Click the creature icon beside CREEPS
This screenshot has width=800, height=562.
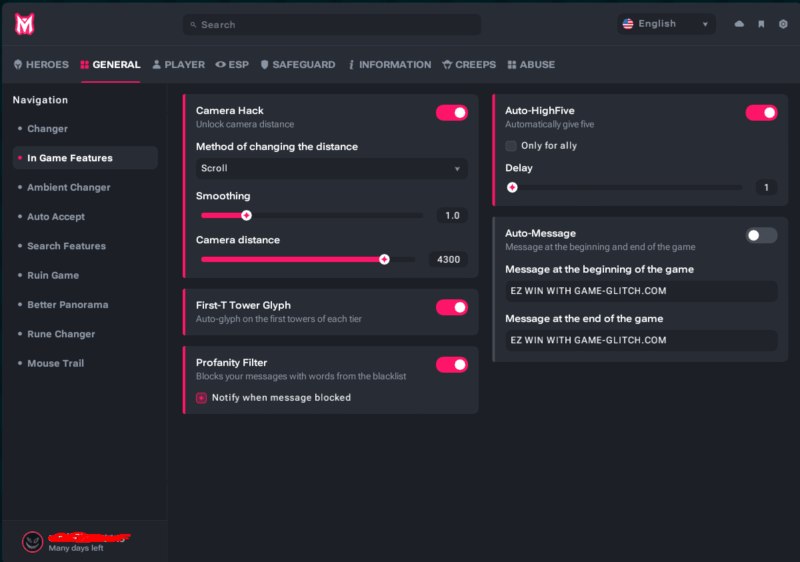447,64
